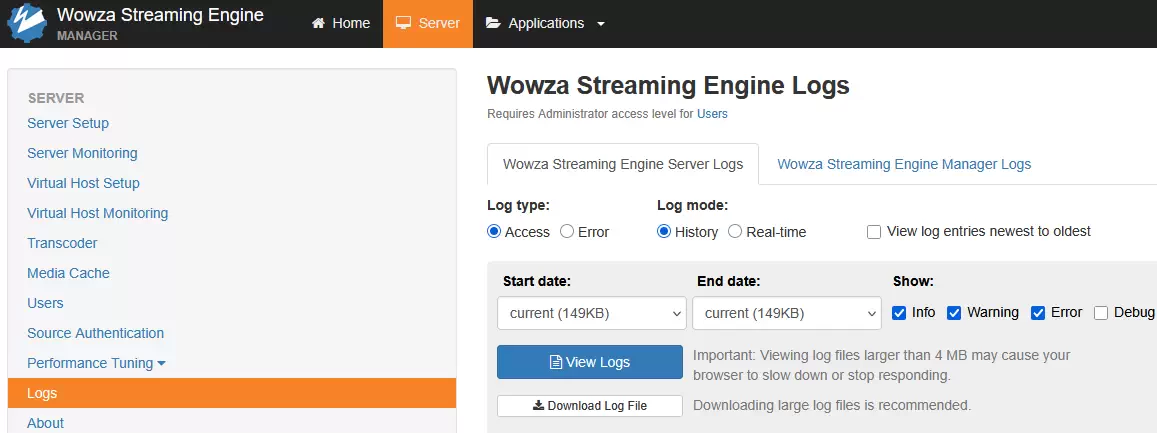The image size is (1157, 433).
Task: Open the End date dropdown
Action: click(x=787, y=313)
